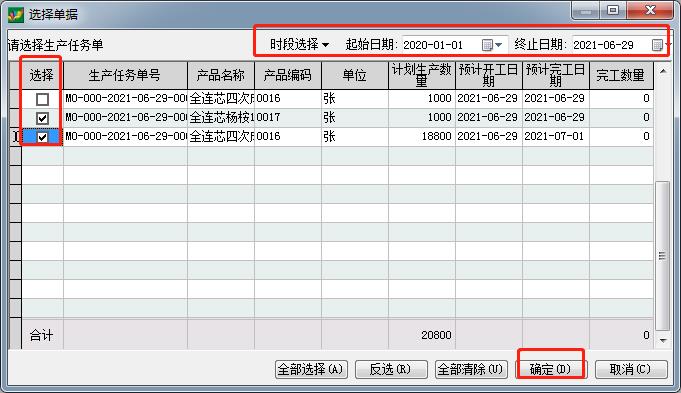
Task: Maximize the 选择单据 window
Action: [x=613, y=11]
